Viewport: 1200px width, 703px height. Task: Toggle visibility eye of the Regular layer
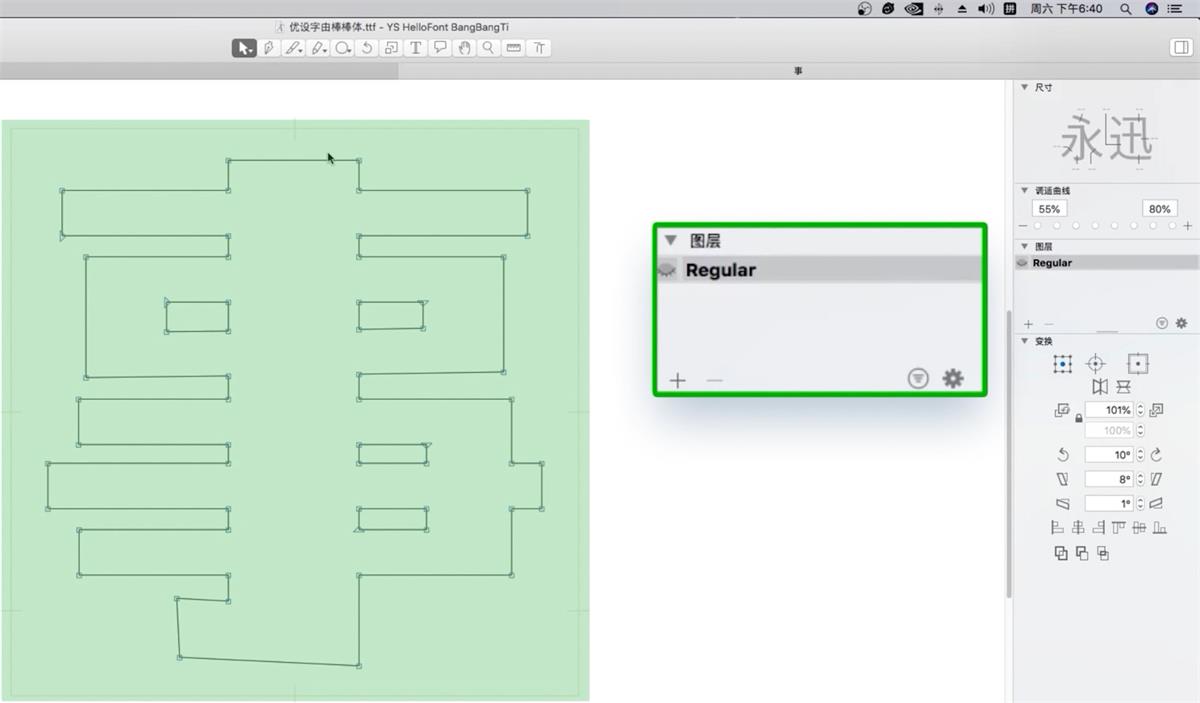click(x=1021, y=263)
